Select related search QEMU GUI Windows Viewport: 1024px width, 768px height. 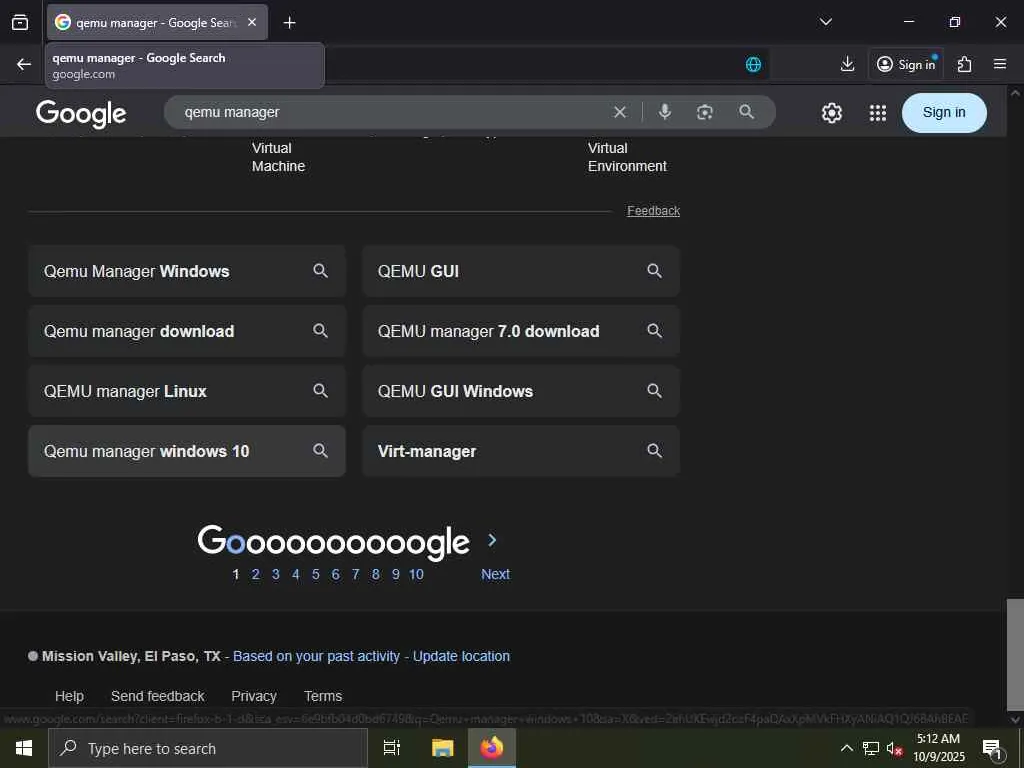(x=520, y=391)
